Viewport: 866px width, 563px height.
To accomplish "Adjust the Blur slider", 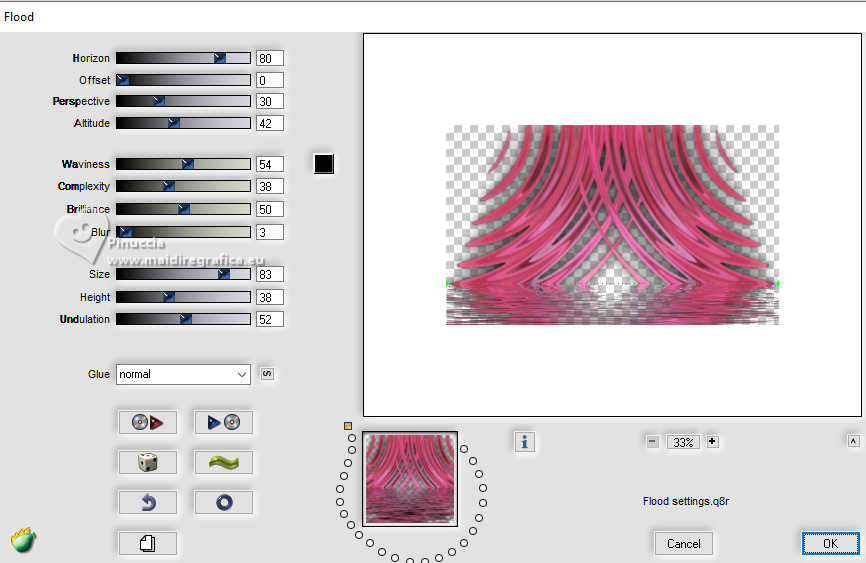I will pyautogui.click(x=183, y=232).
